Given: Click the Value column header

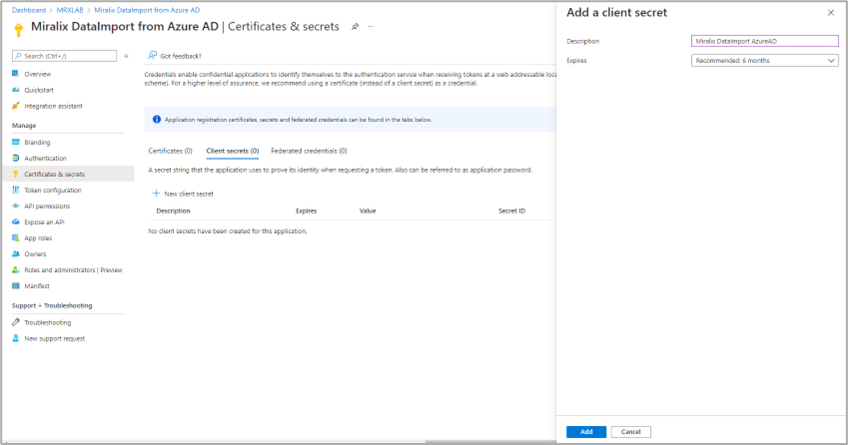Looking at the screenshot, I should (368, 211).
